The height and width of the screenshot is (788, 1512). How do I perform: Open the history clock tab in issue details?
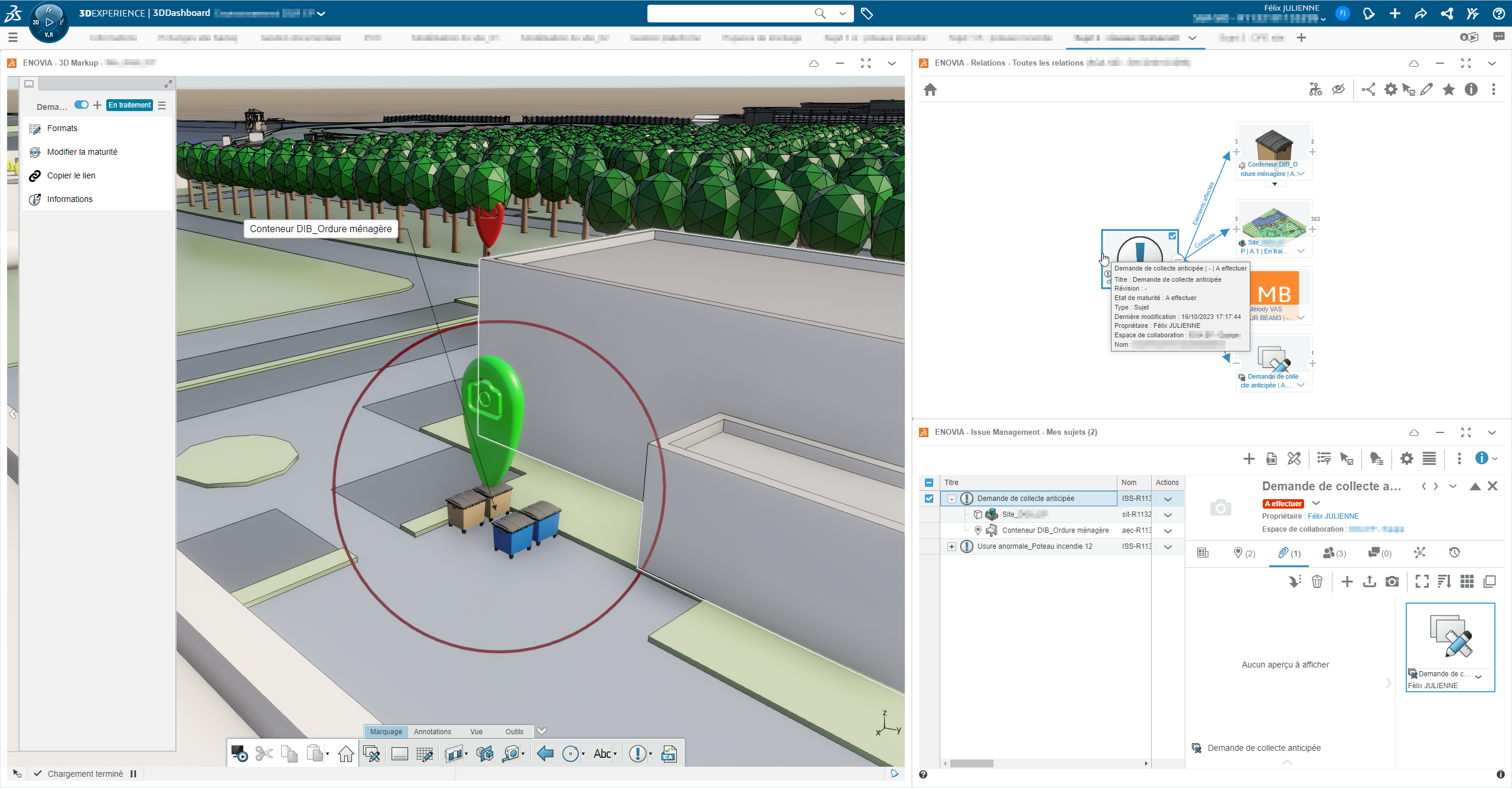1454,553
